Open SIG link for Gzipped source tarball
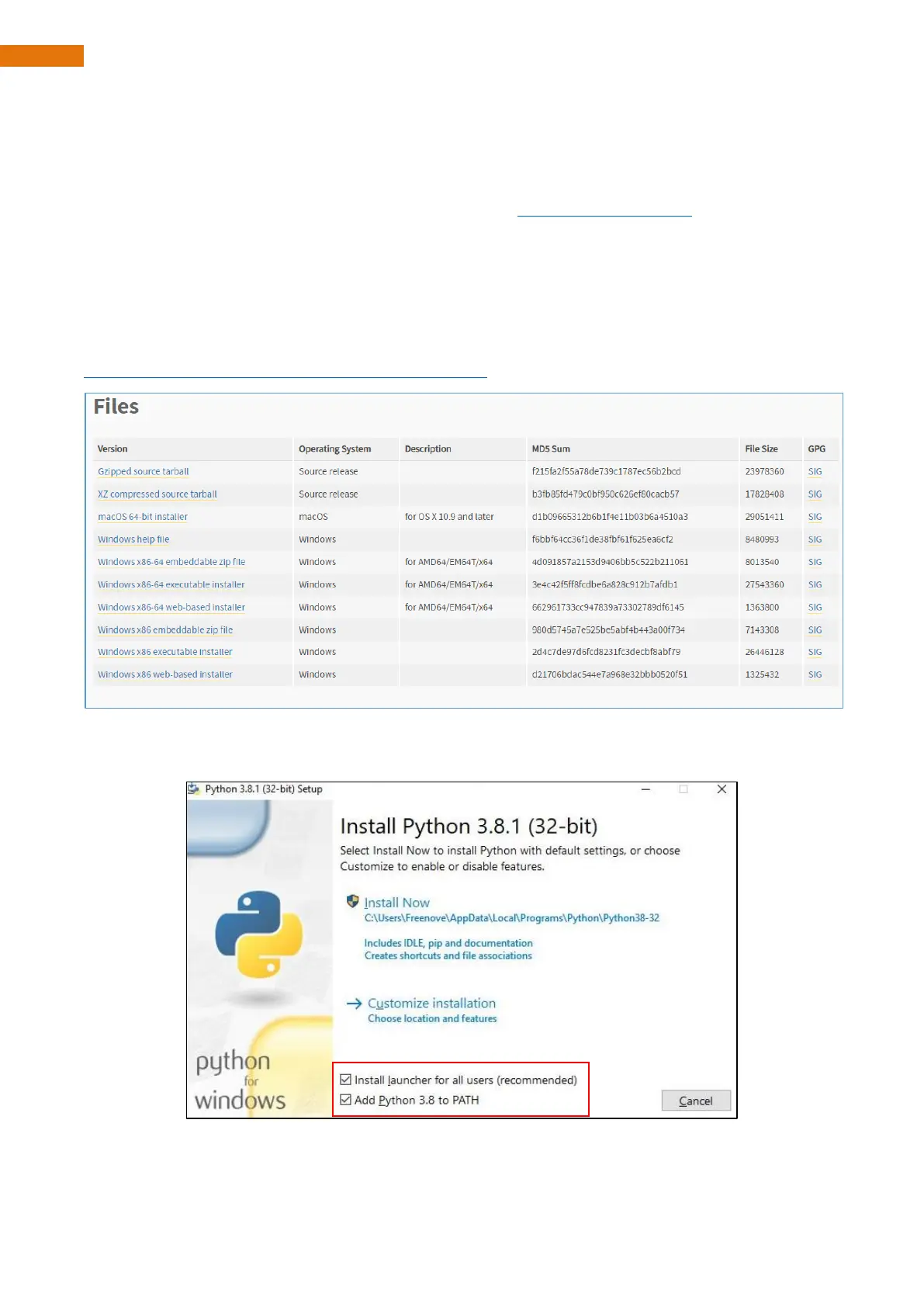924x1307 pixels. pos(815,471)
